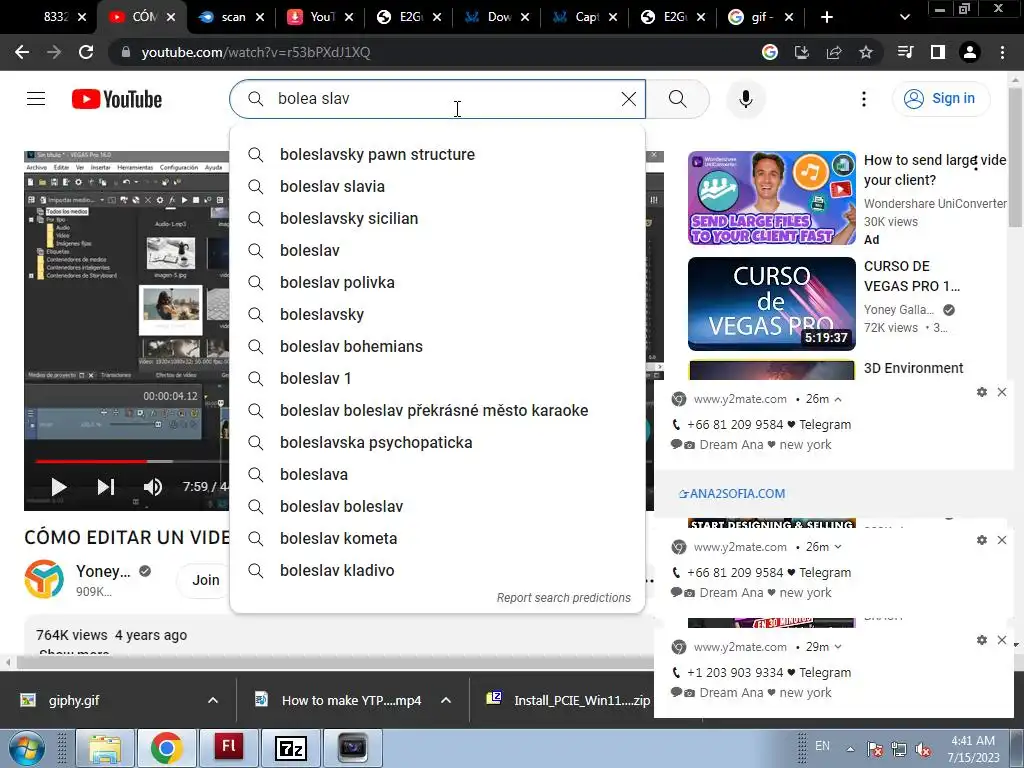Open 'CURSO de VEGAS PRO' video thumbnail
This screenshot has width=1024, height=768.
tap(771, 304)
